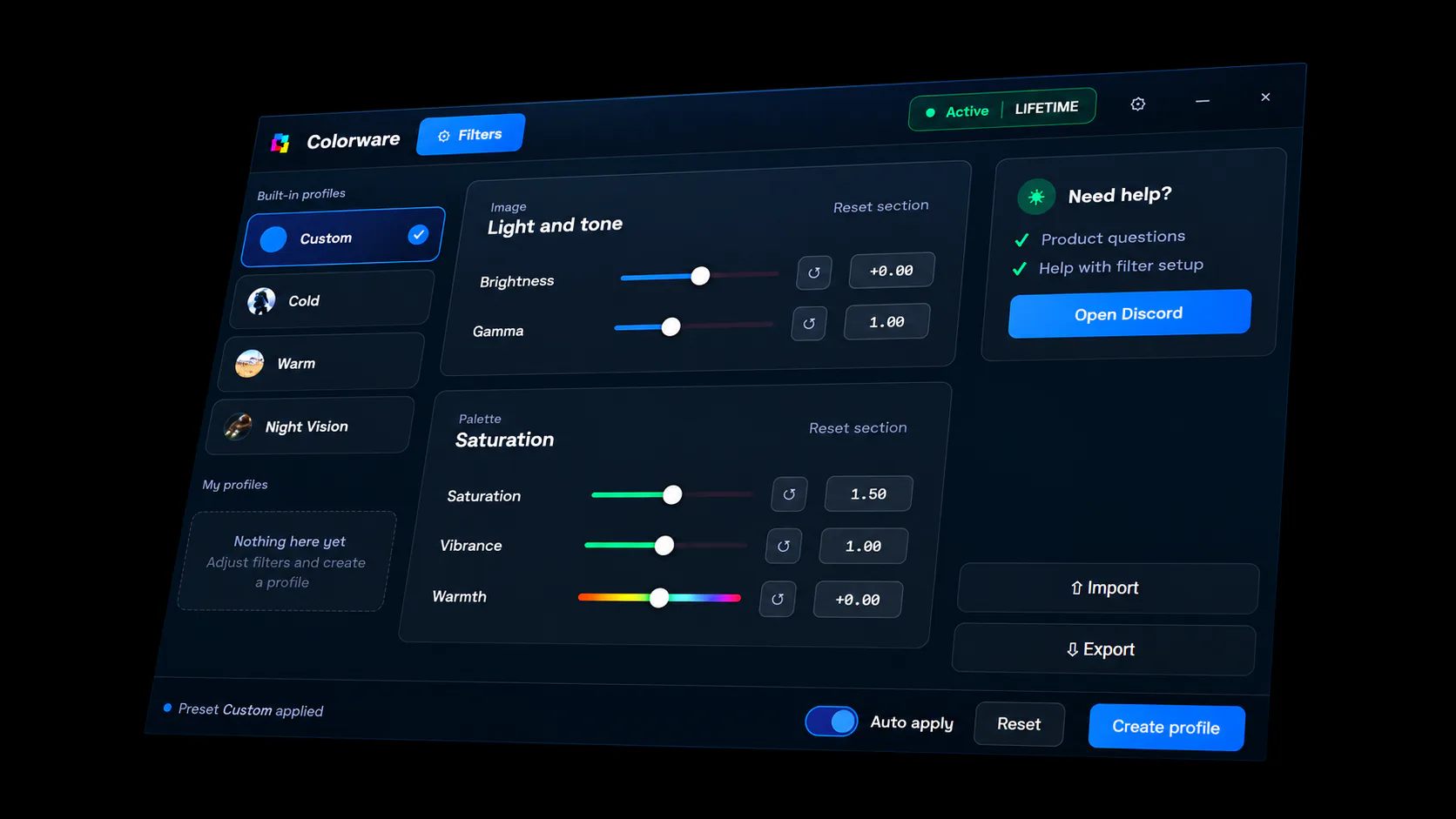The image size is (1456, 819).
Task: Close the Colorware window
Action: (x=1265, y=97)
